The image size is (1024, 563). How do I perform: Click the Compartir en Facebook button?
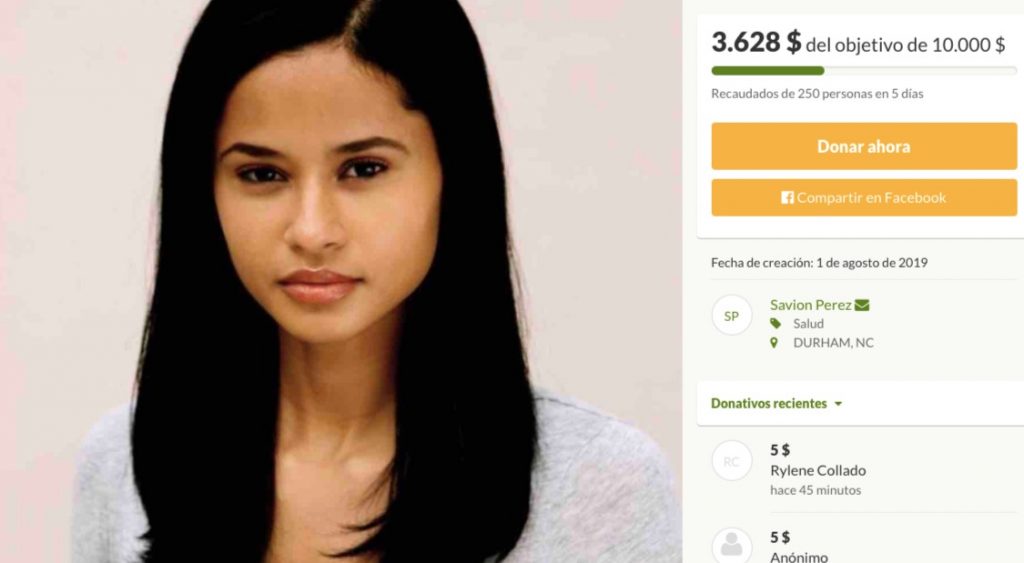click(863, 197)
